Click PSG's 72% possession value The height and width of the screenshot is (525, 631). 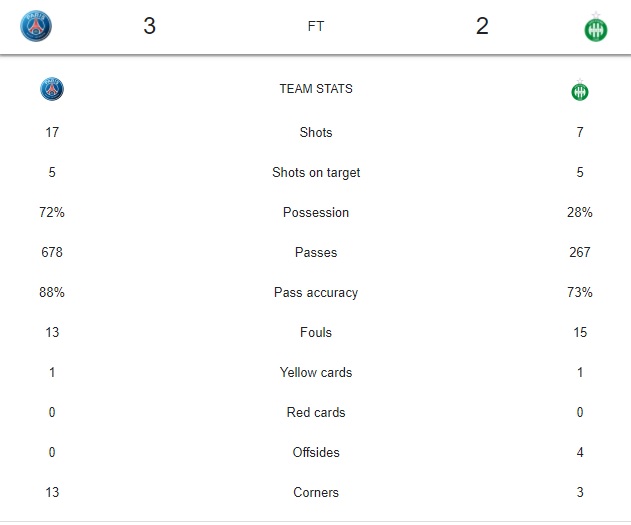pyautogui.click(x=52, y=212)
